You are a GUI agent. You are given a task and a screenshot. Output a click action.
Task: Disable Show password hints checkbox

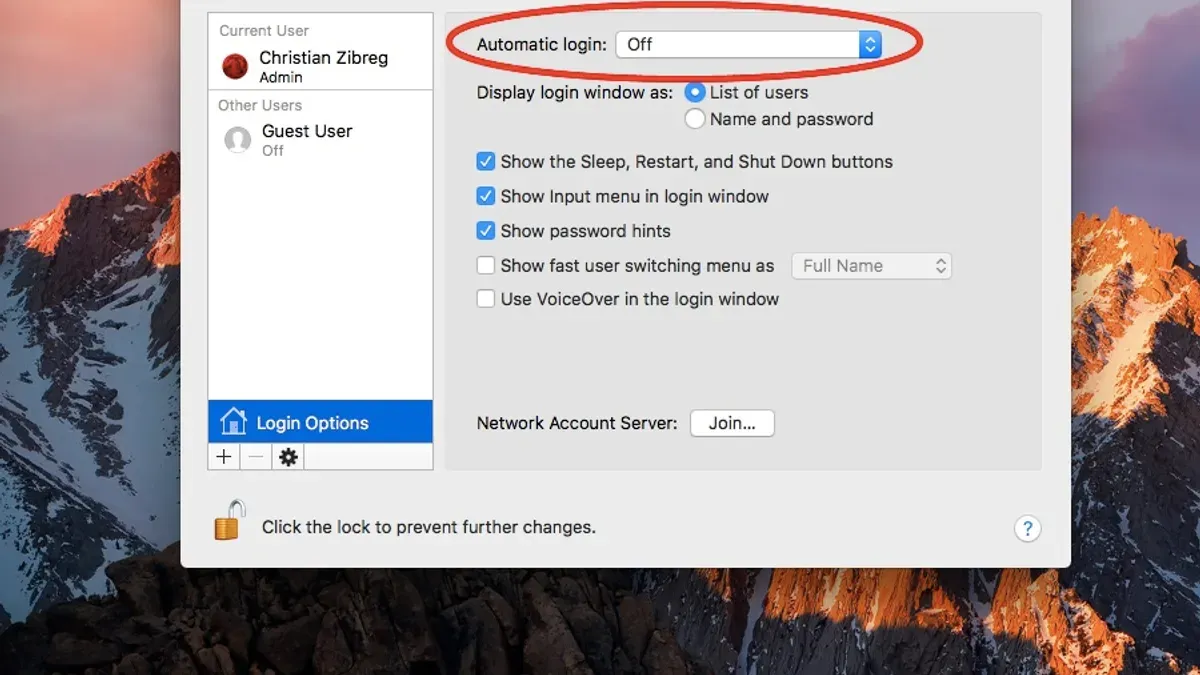[x=486, y=231]
